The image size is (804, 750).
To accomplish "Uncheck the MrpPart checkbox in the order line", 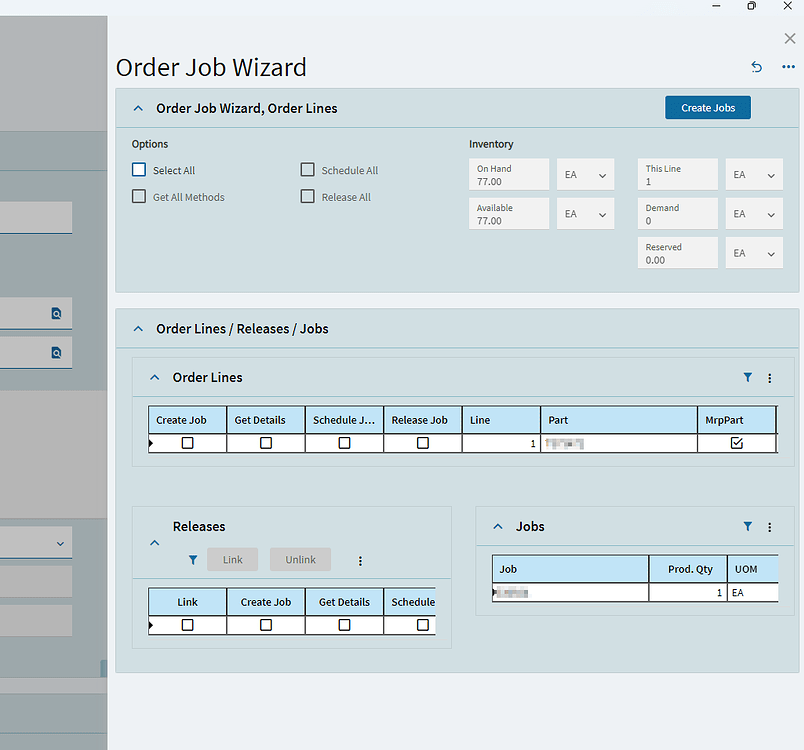I will coord(737,442).
